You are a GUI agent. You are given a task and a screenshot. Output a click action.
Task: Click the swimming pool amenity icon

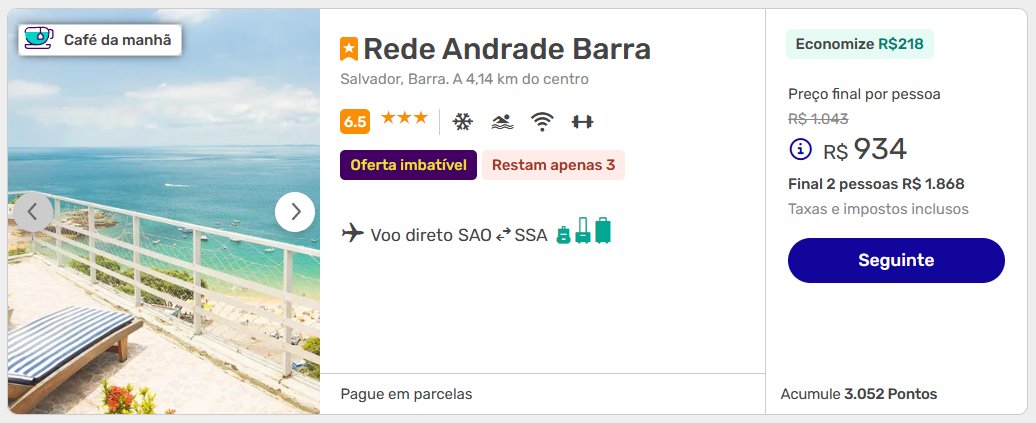503,122
